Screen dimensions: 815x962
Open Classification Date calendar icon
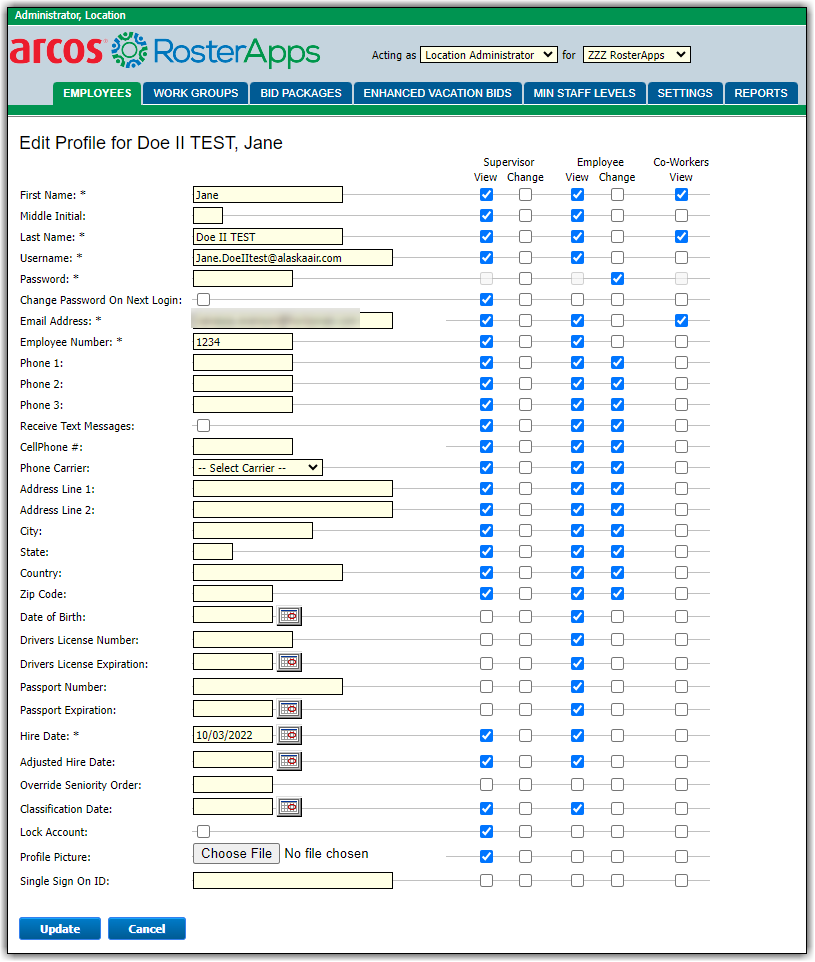[289, 807]
